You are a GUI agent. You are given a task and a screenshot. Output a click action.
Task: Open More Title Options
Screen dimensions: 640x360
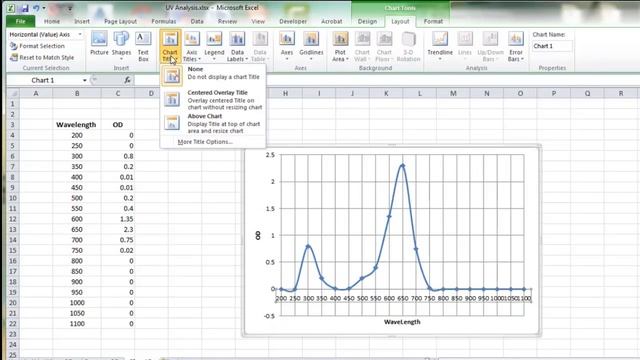click(205, 142)
